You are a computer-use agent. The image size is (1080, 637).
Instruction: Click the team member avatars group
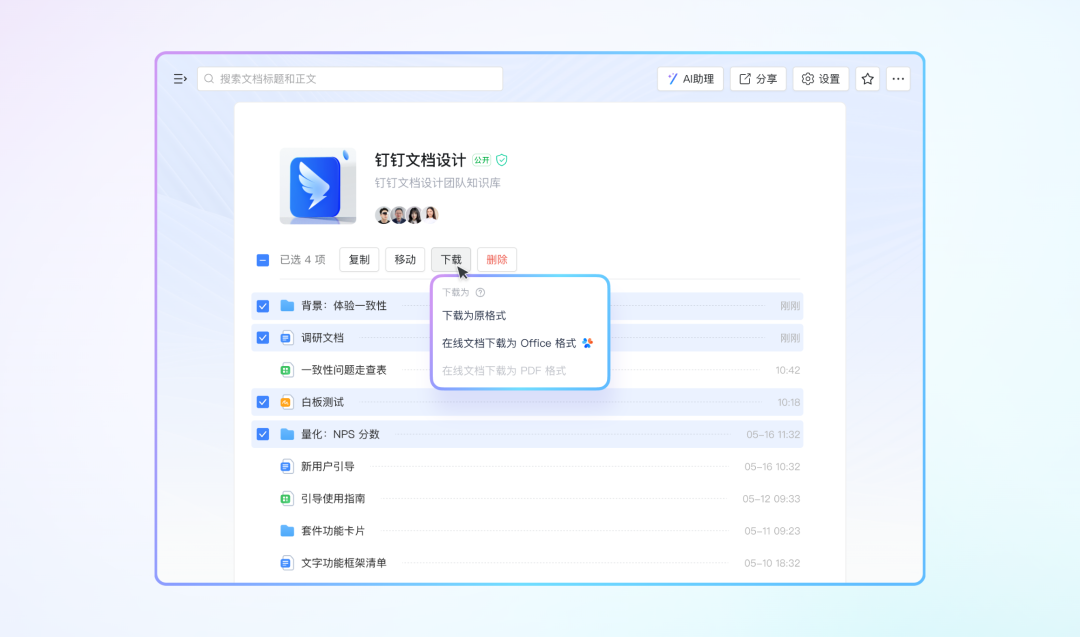click(406, 214)
